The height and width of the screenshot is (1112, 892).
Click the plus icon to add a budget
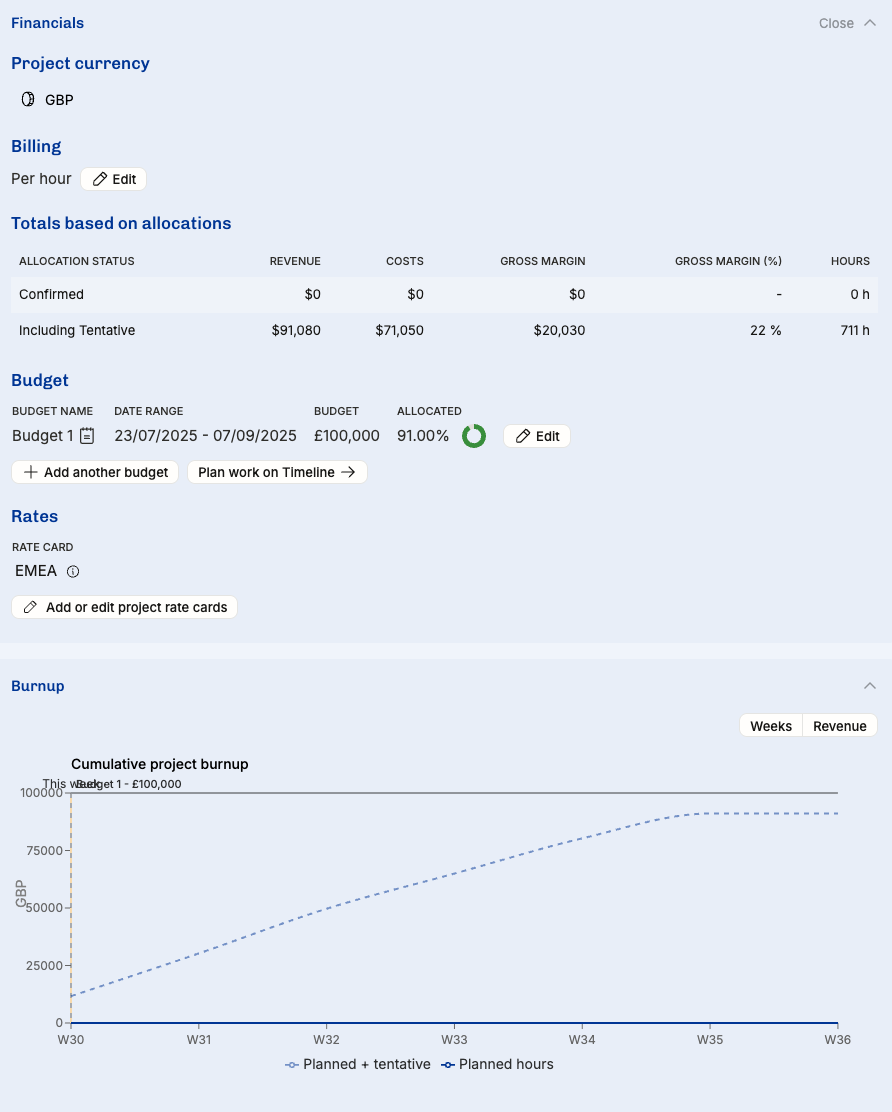pyautogui.click(x=30, y=472)
